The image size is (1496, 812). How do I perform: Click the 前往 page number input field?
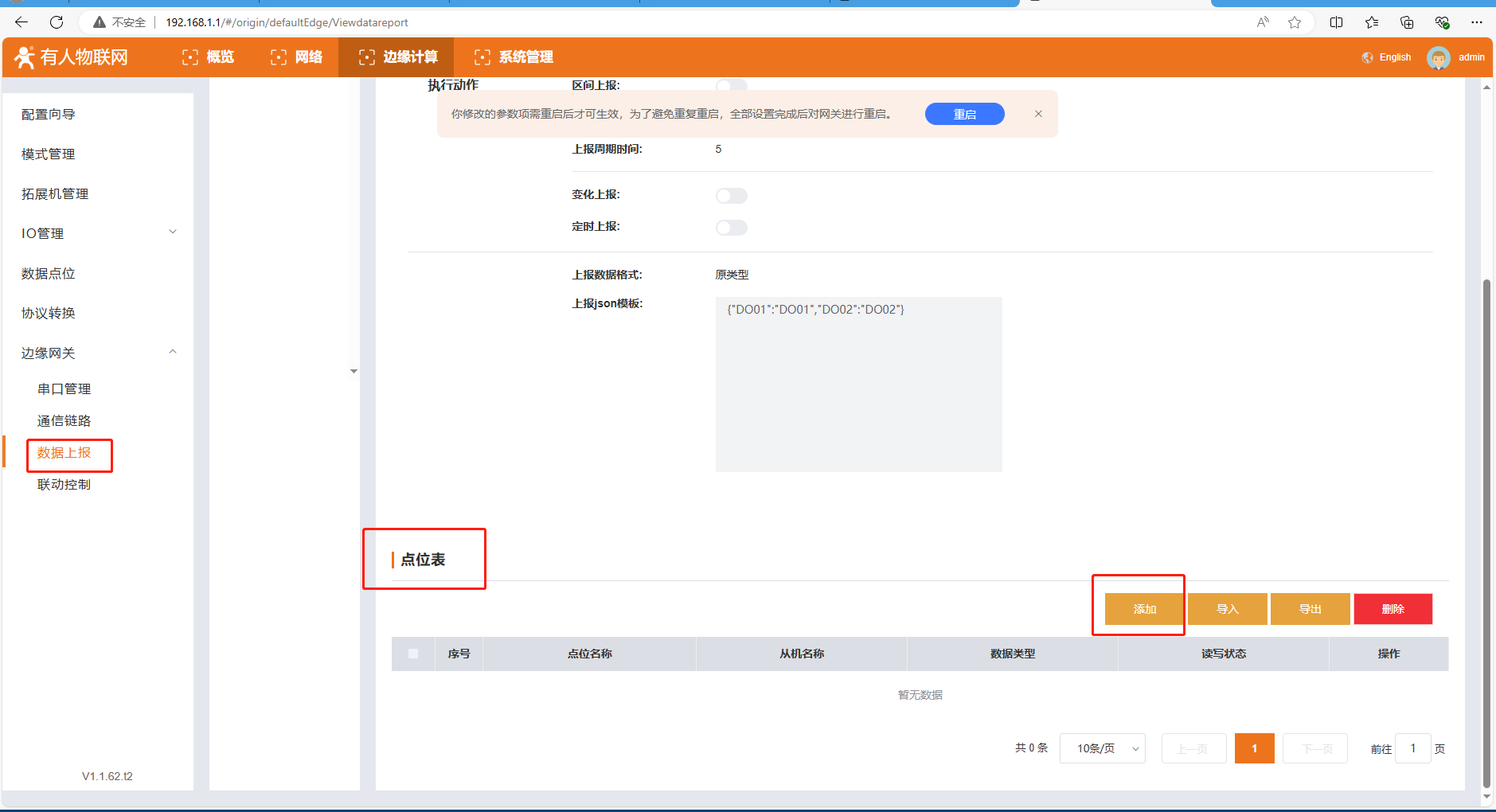coord(1413,748)
